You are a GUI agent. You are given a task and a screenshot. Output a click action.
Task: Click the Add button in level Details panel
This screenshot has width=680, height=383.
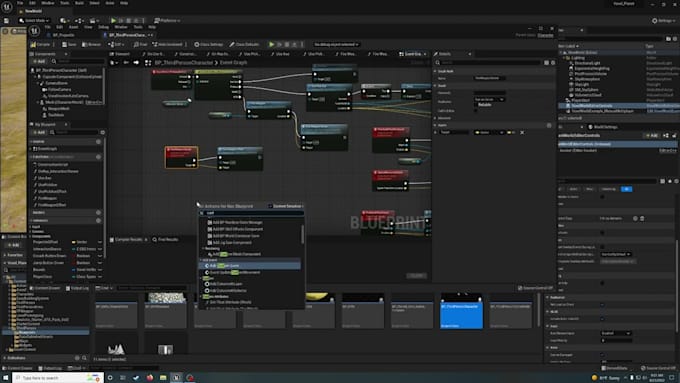point(652,135)
